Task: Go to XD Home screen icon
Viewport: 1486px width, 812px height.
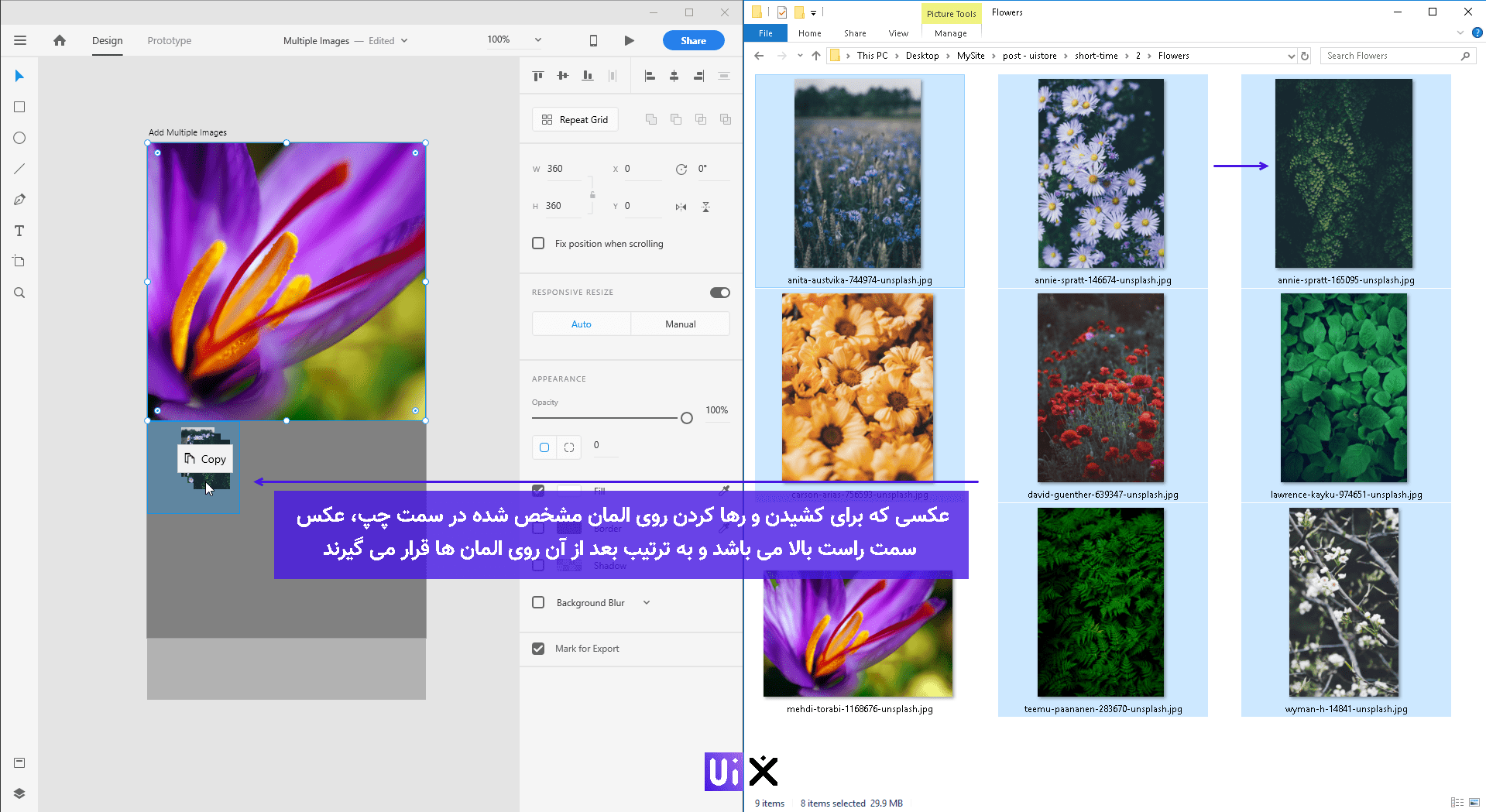Action: click(60, 40)
